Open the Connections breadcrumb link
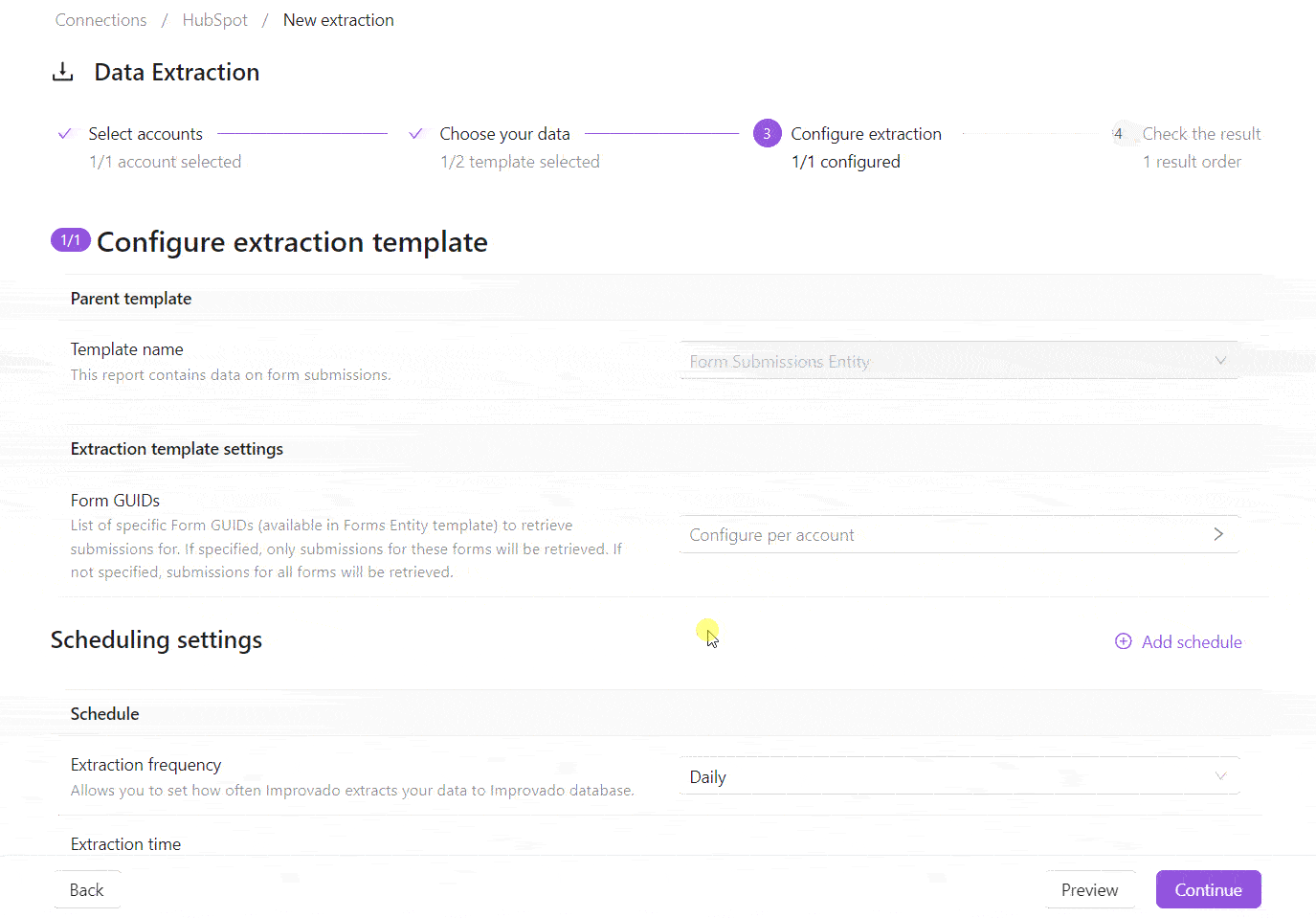The height and width of the screenshot is (918, 1316). click(x=100, y=20)
